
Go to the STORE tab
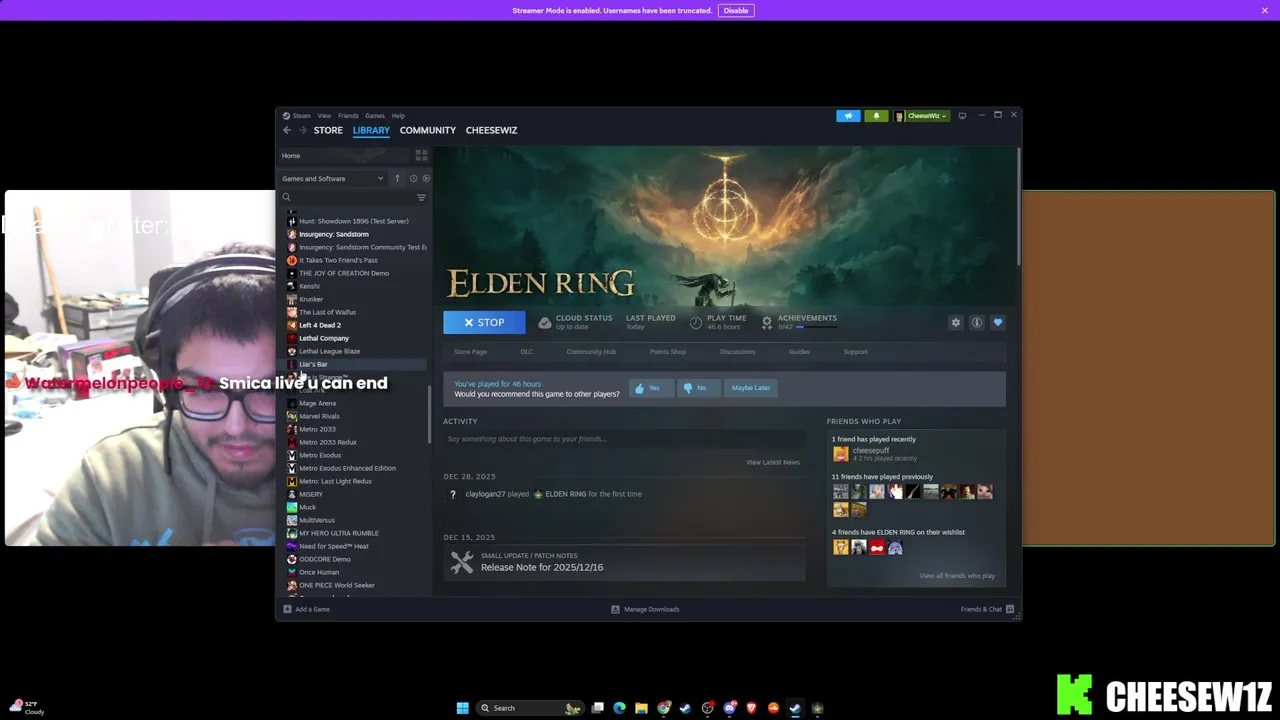[x=328, y=130]
